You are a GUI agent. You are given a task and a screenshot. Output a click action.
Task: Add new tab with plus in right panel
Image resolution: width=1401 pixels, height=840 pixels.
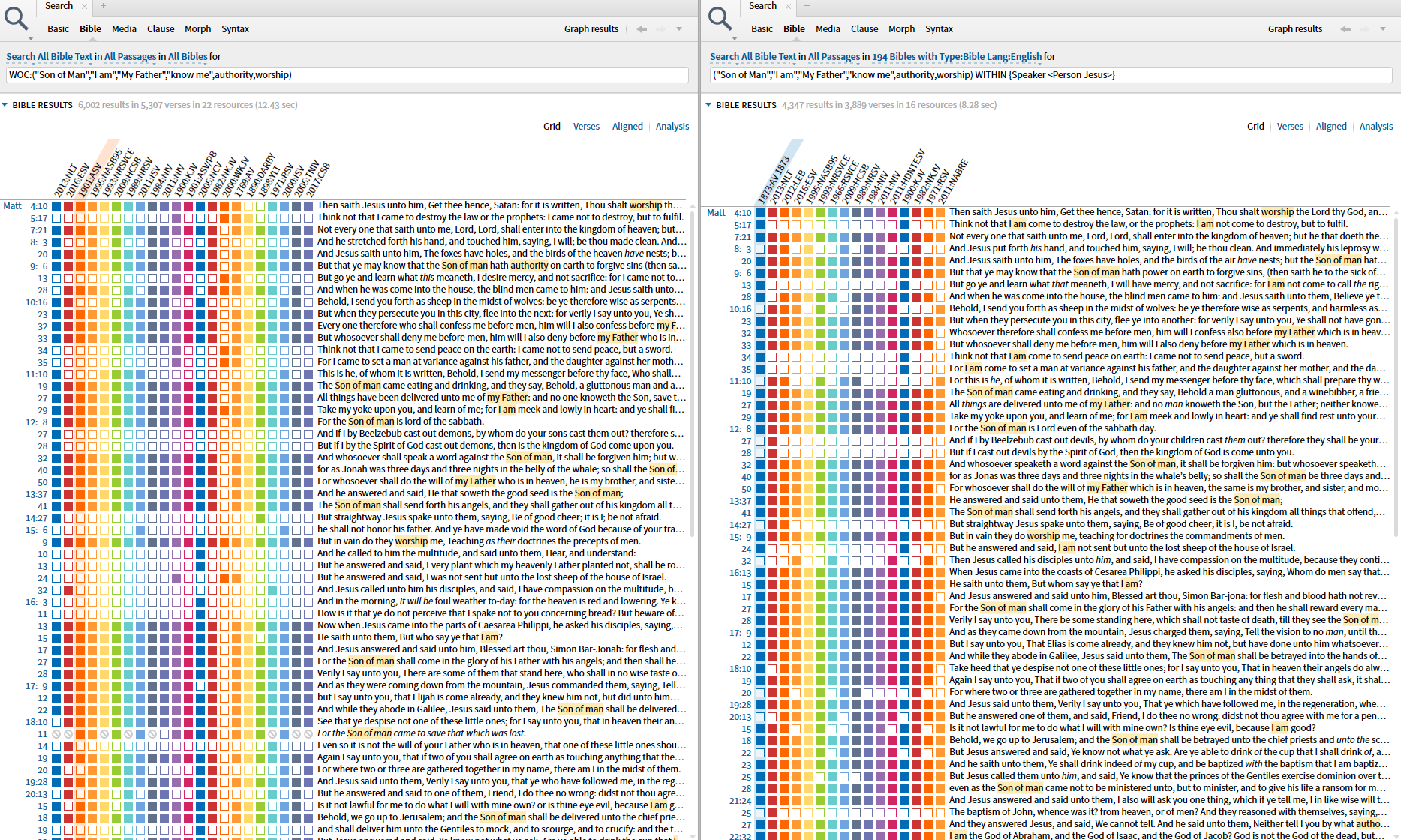[x=807, y=6]
